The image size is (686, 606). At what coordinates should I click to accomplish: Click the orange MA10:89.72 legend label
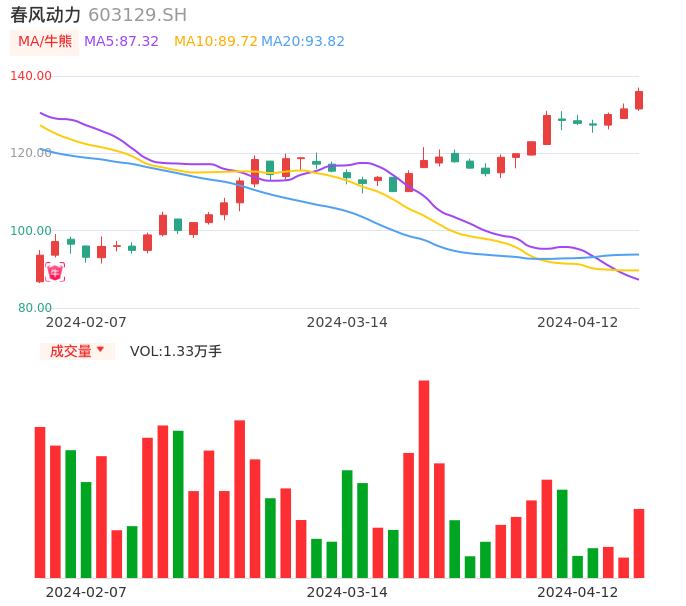coord(215,42)
